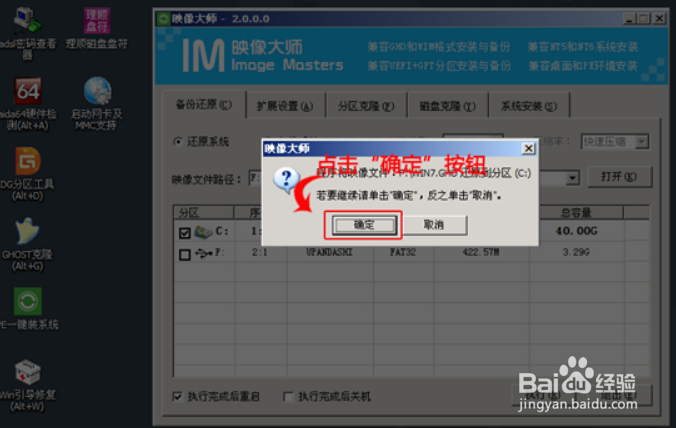Open GHOST克隆 desktop icon

point(27,244)
